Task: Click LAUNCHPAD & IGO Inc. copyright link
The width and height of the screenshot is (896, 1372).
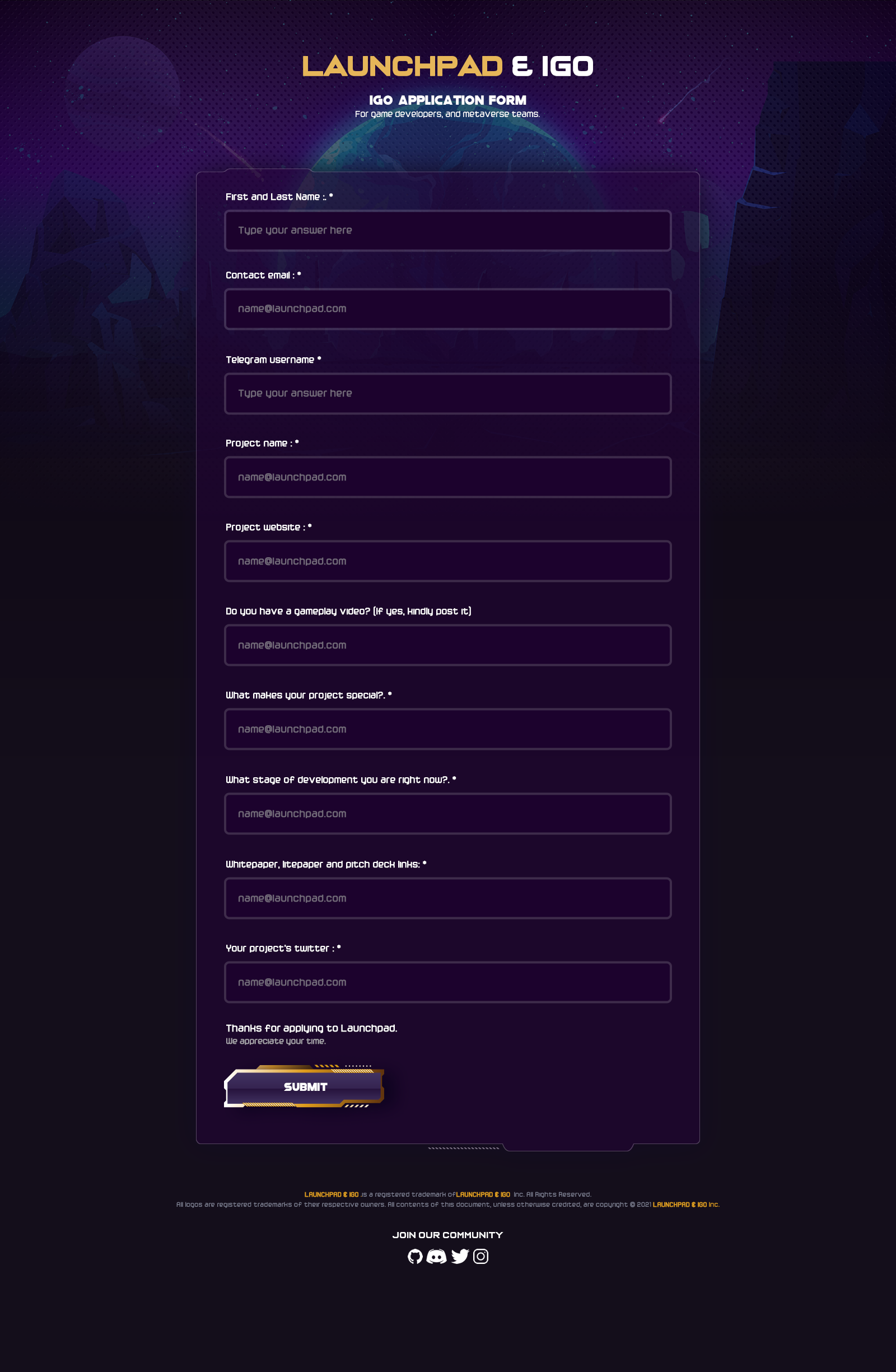Action: [x=685, y=1204]
